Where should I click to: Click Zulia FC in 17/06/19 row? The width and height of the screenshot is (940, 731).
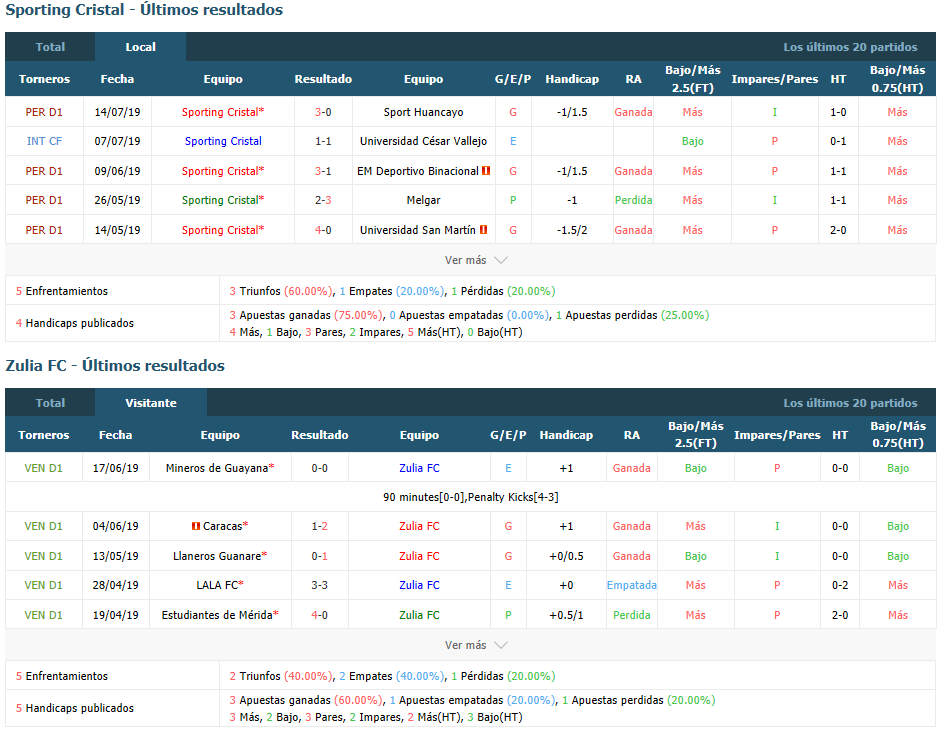(419, 468)
